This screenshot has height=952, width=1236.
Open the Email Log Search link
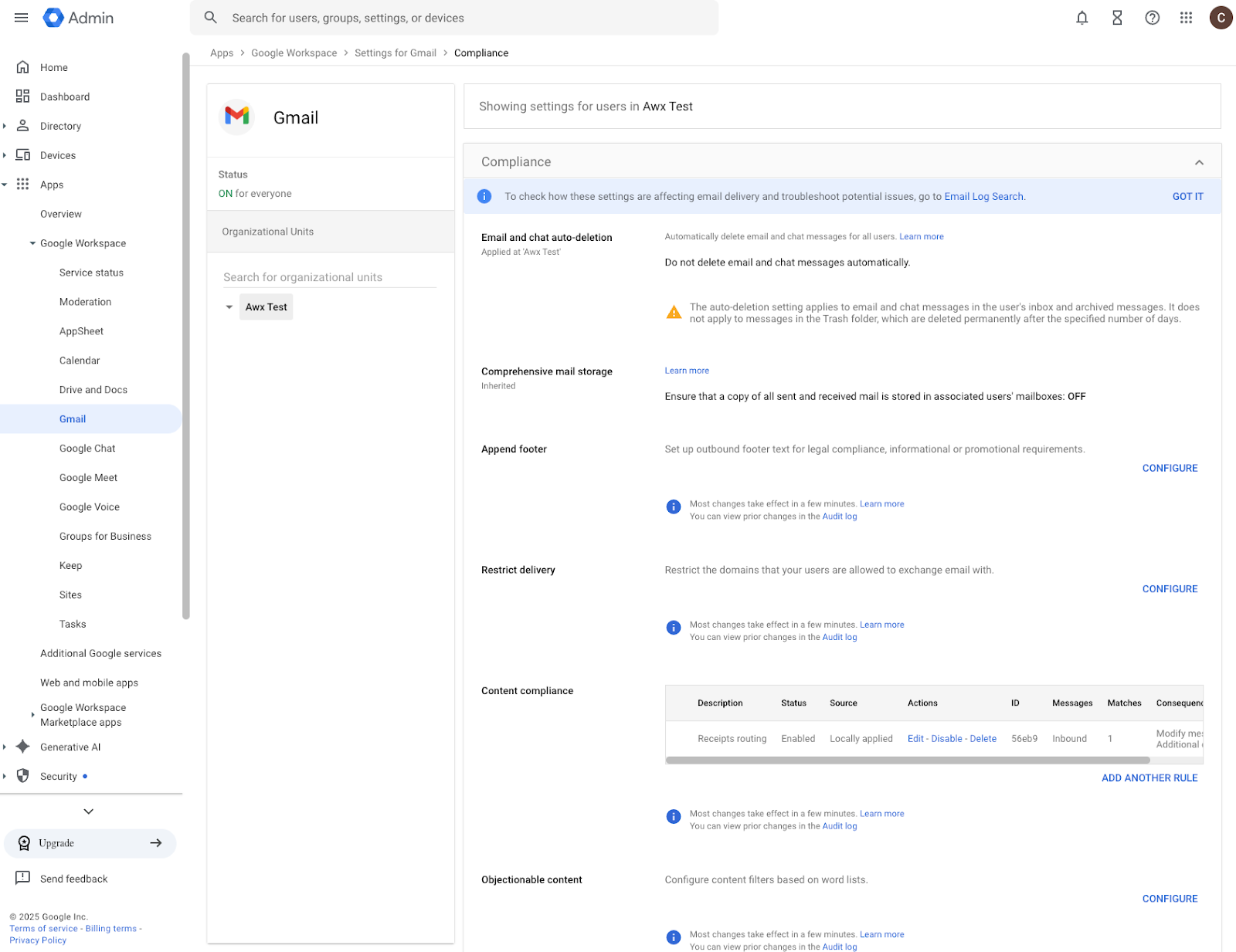[983, 197]
